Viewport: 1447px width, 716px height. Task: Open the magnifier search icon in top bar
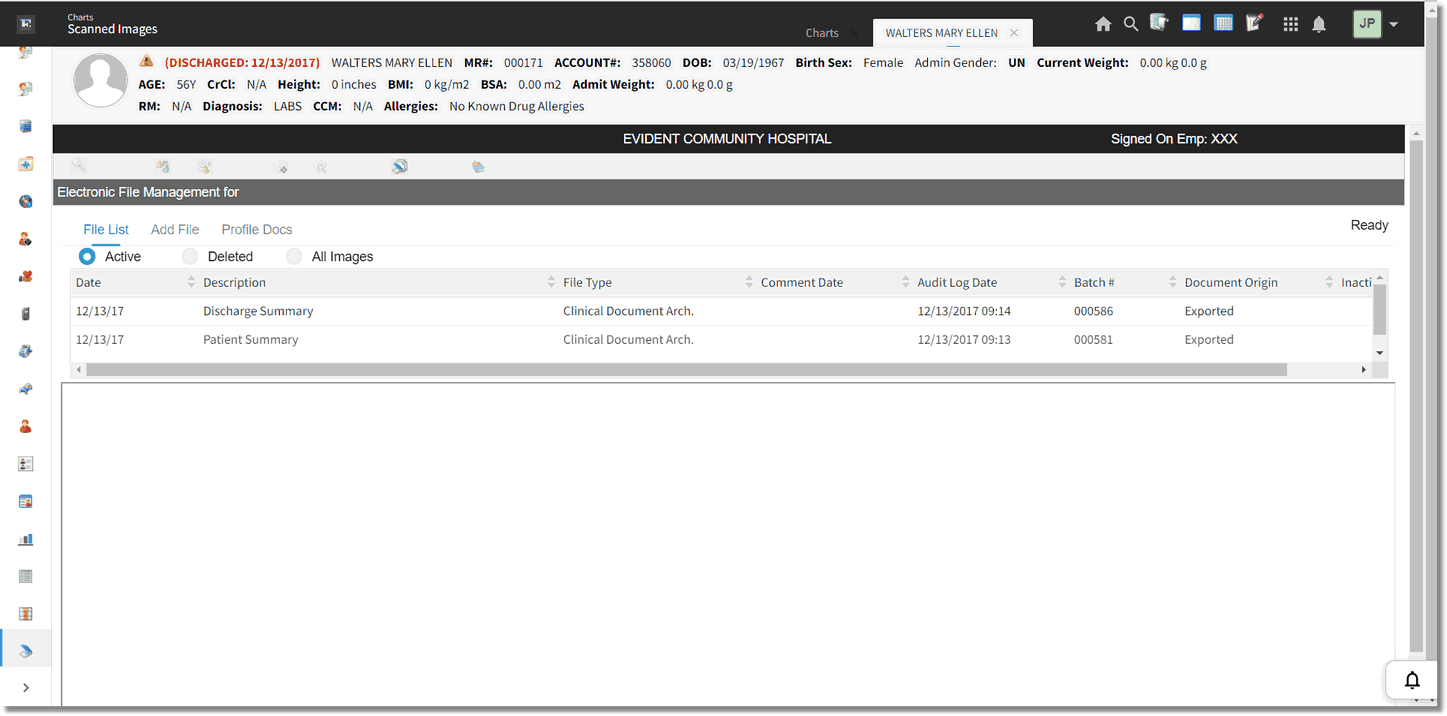1131,24
